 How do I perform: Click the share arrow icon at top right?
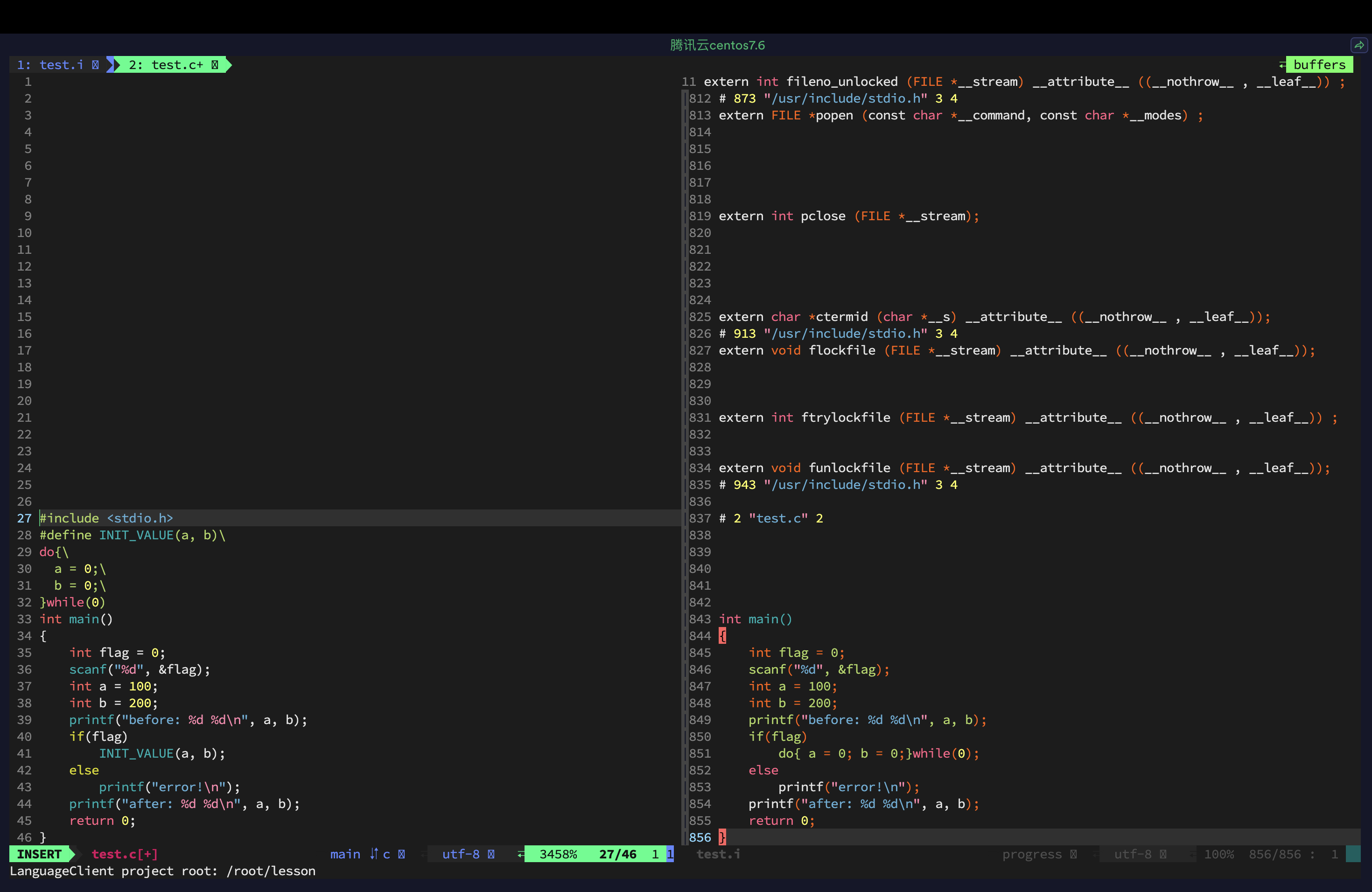(x=1359, y=45)
